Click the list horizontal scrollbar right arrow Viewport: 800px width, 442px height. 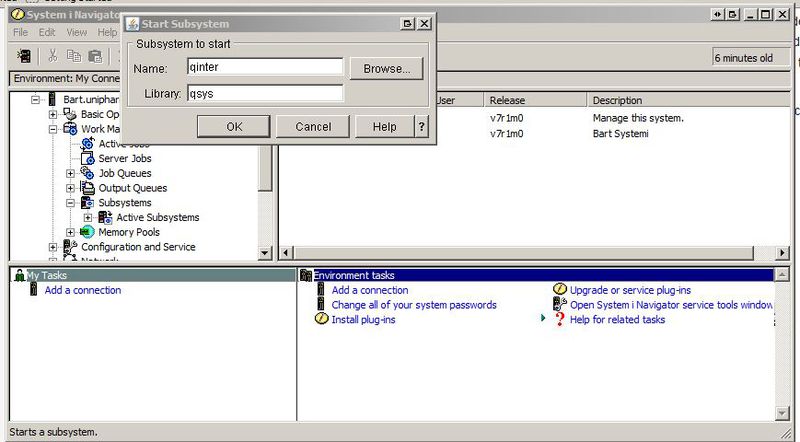782,253
